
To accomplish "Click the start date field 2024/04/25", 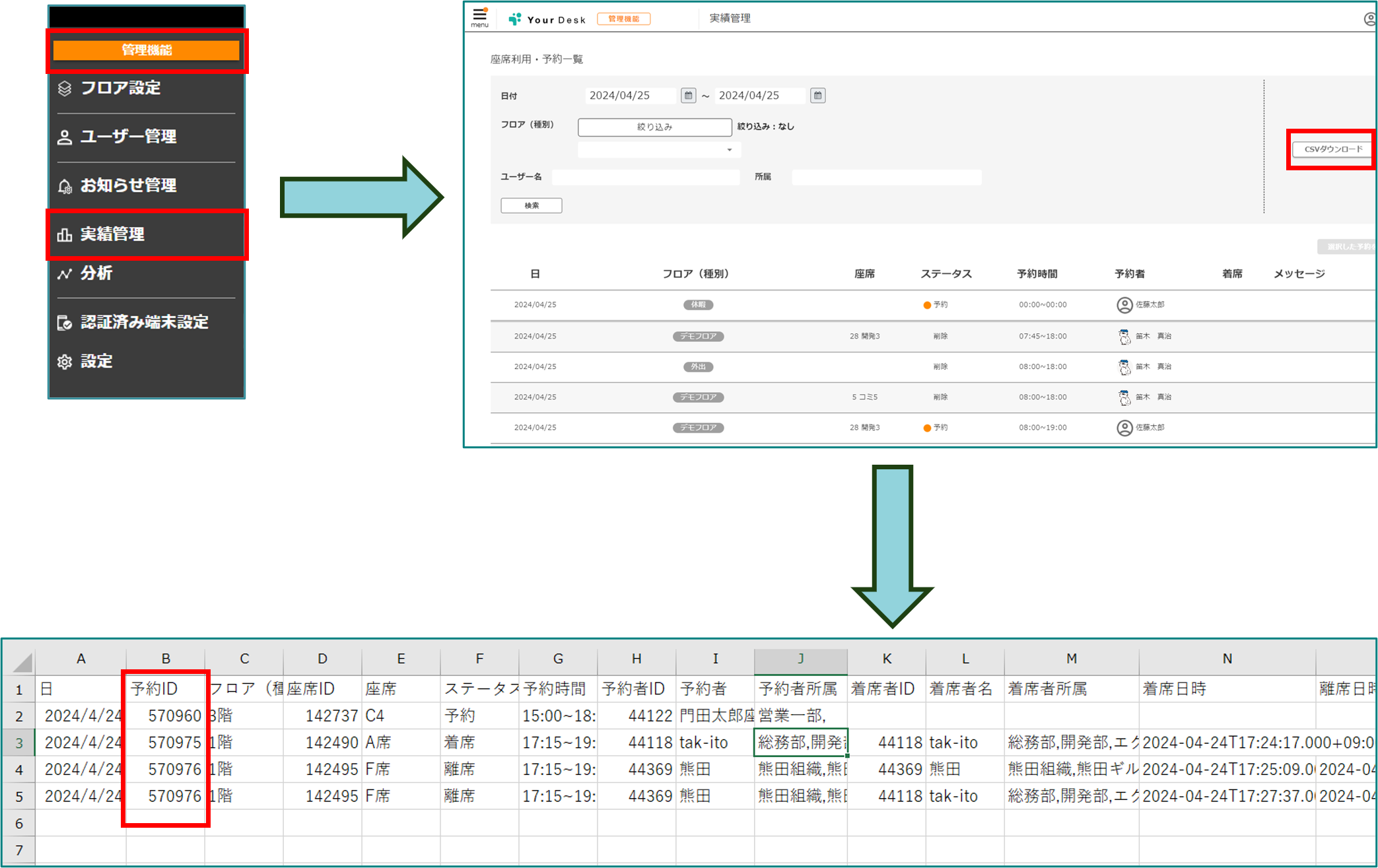I will coord(631,96).
